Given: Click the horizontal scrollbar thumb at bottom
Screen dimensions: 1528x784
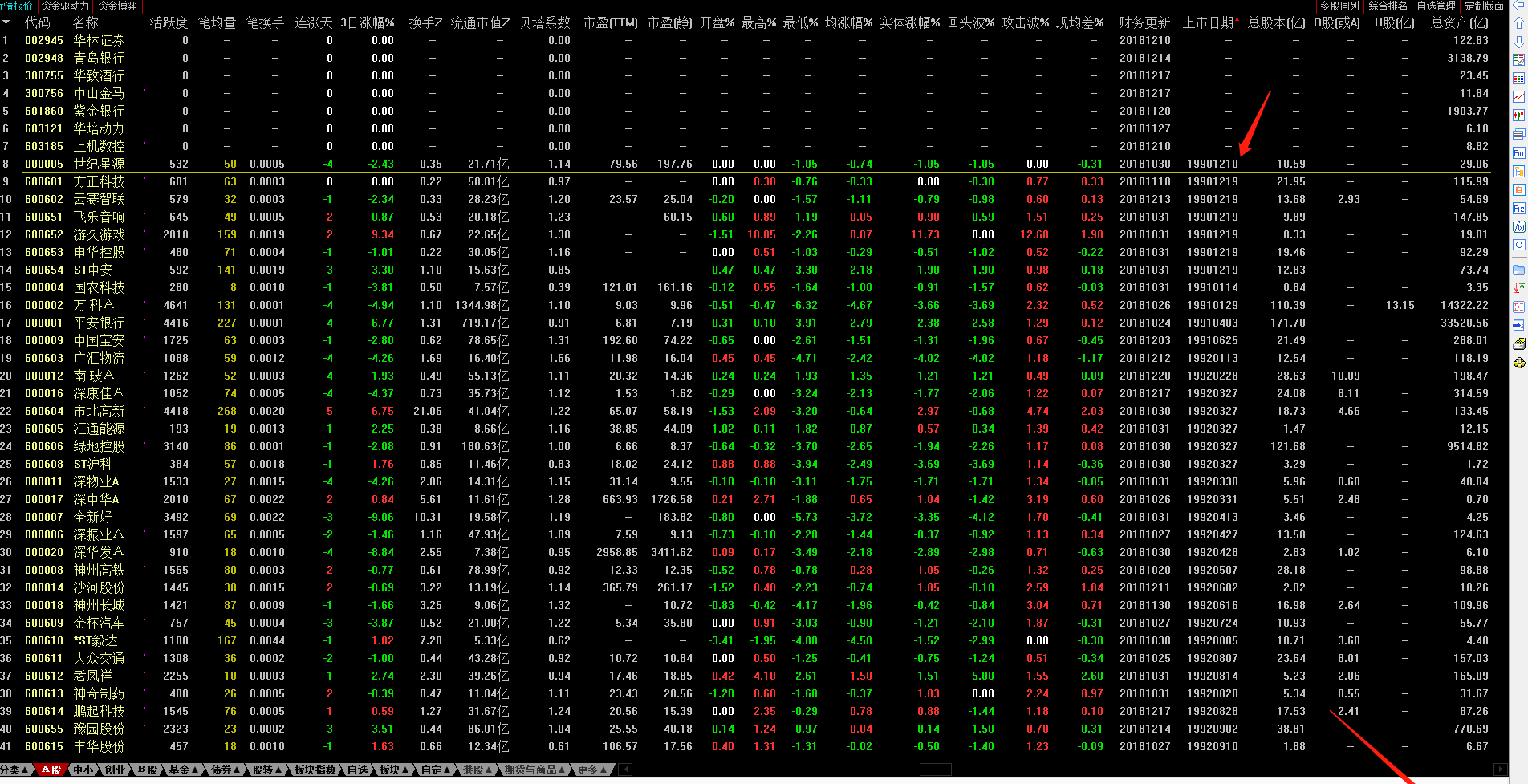Looking at the screenshot, I should (x=935, y=770).
